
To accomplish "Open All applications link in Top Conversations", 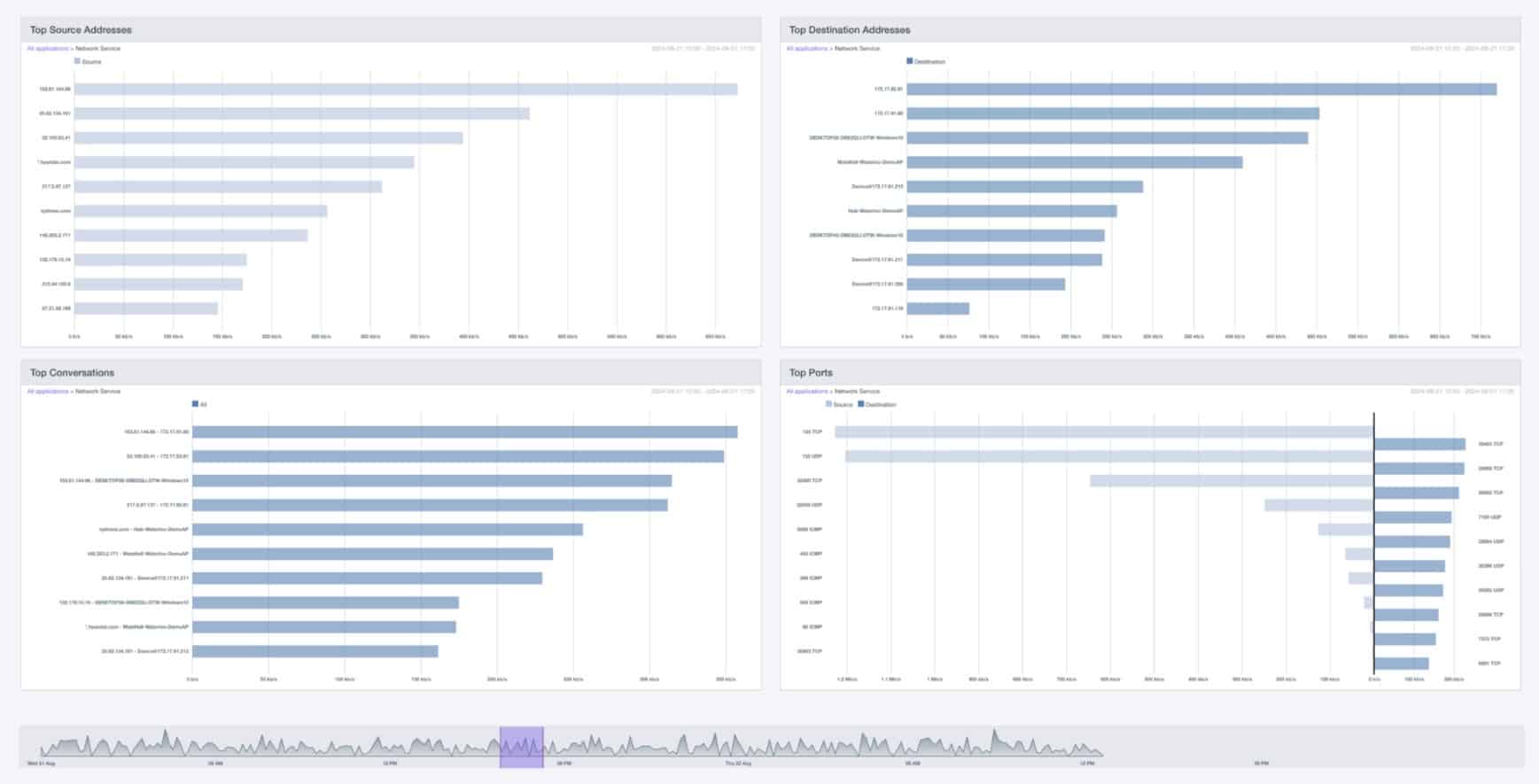I will [48, 391].
